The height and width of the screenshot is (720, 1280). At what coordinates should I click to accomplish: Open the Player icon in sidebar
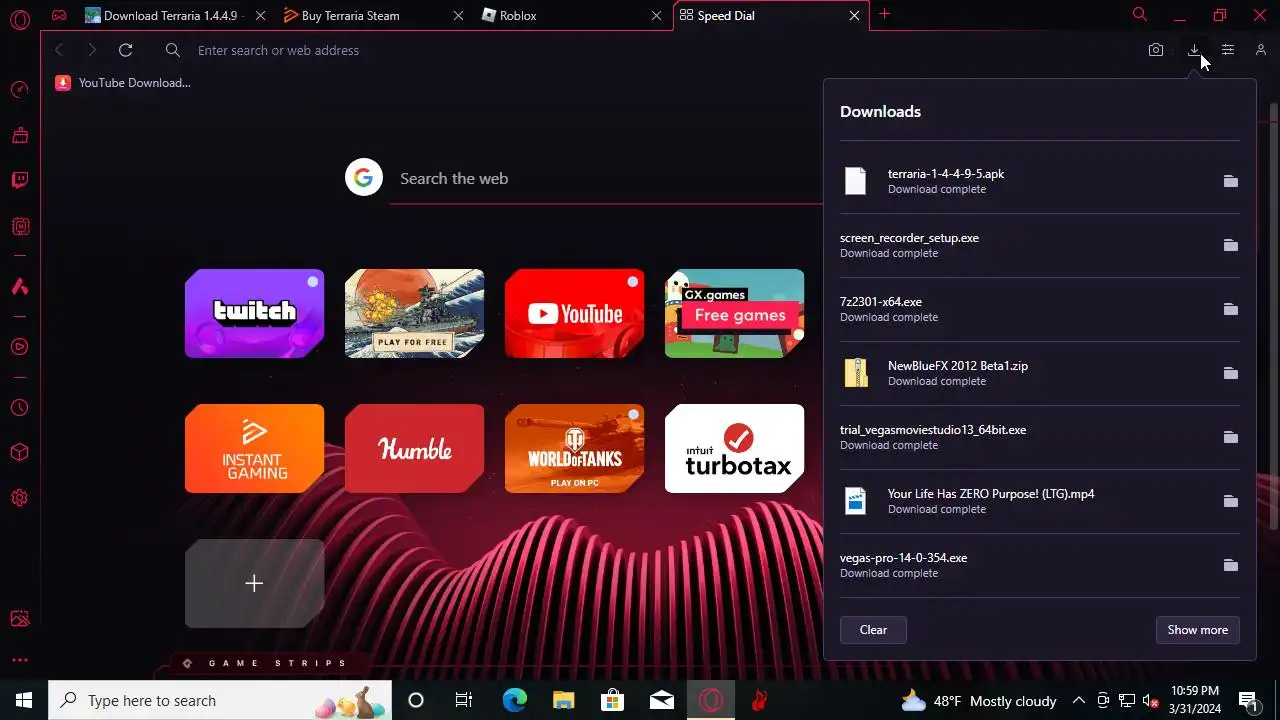[x=19, y=347]
